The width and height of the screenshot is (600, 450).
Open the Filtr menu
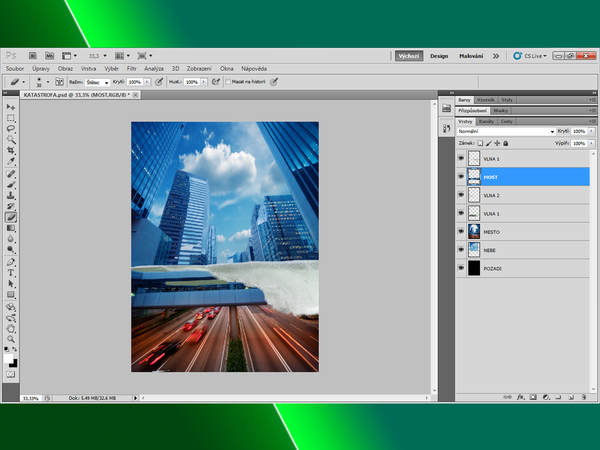pyautogui.click(x=132, y=68)
